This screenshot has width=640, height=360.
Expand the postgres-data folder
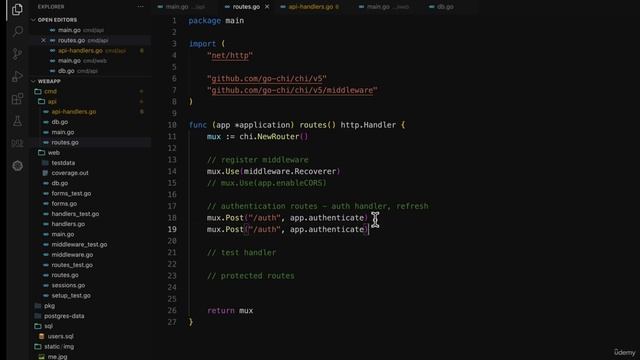pyautogui.click(x=64, y=316)
